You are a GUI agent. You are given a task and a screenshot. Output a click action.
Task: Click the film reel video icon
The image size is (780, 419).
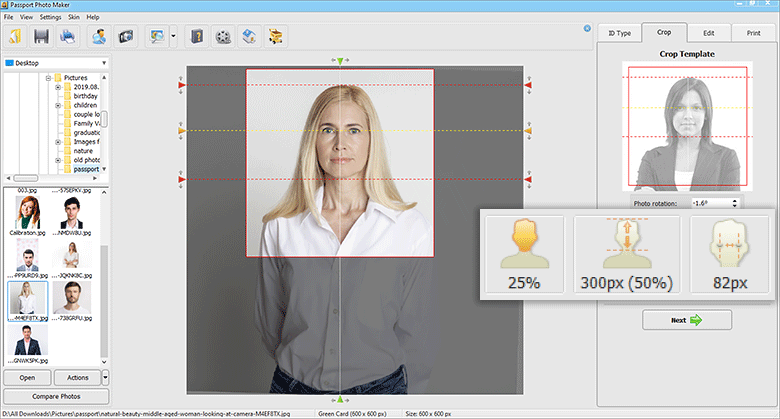click(x=223, y=36)
